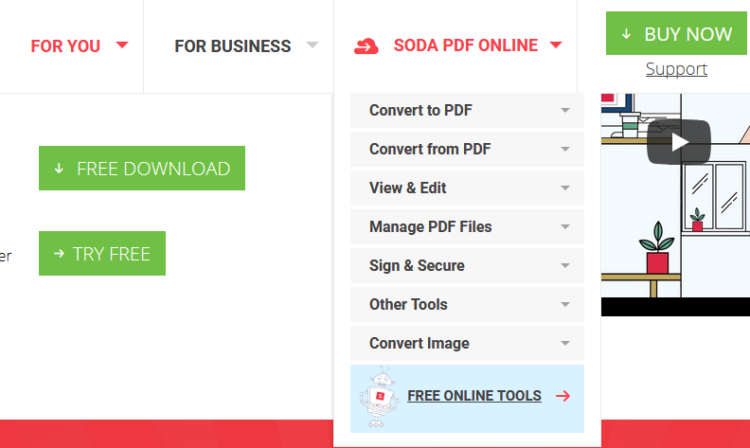Click the down arrow icon on FREE DOWNLOAD
Screen dimensions: 750x448
click(59, 168)
